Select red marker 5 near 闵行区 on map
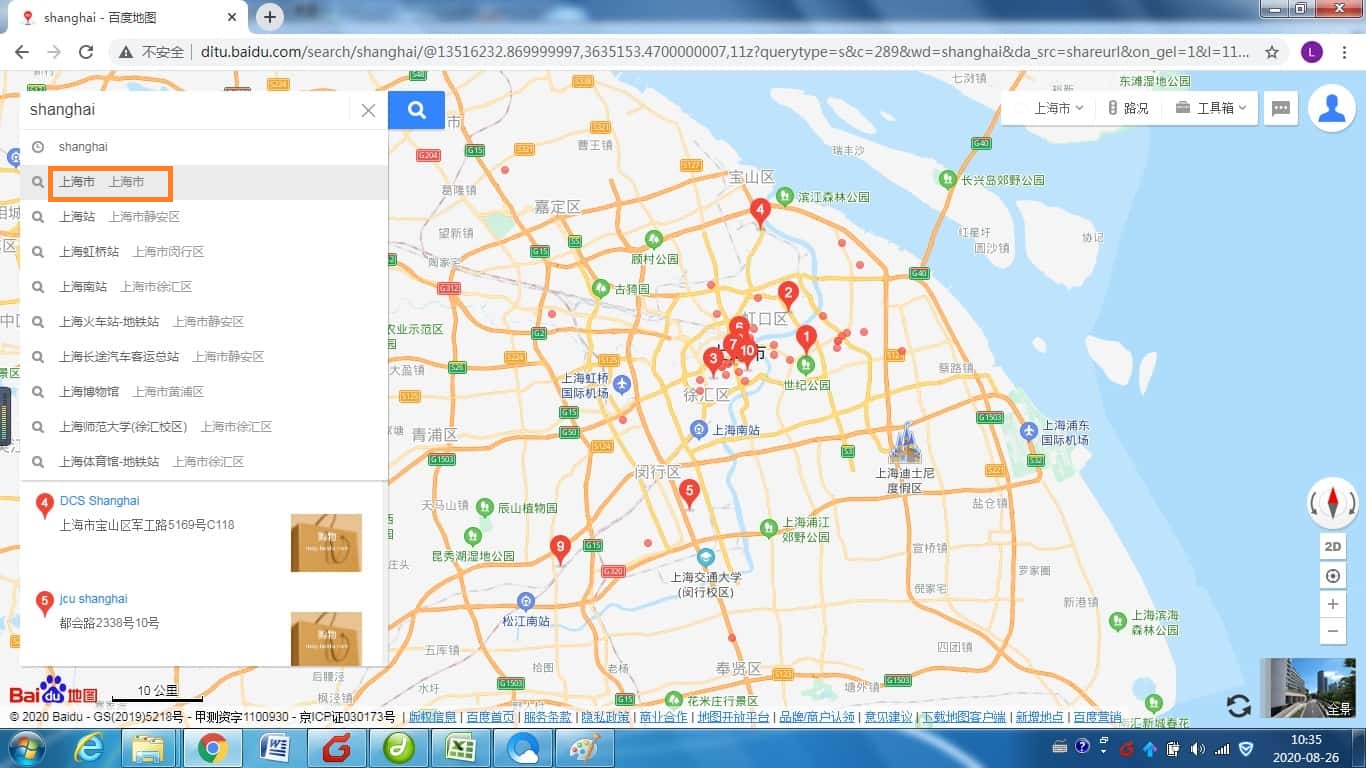 (688, 494)
